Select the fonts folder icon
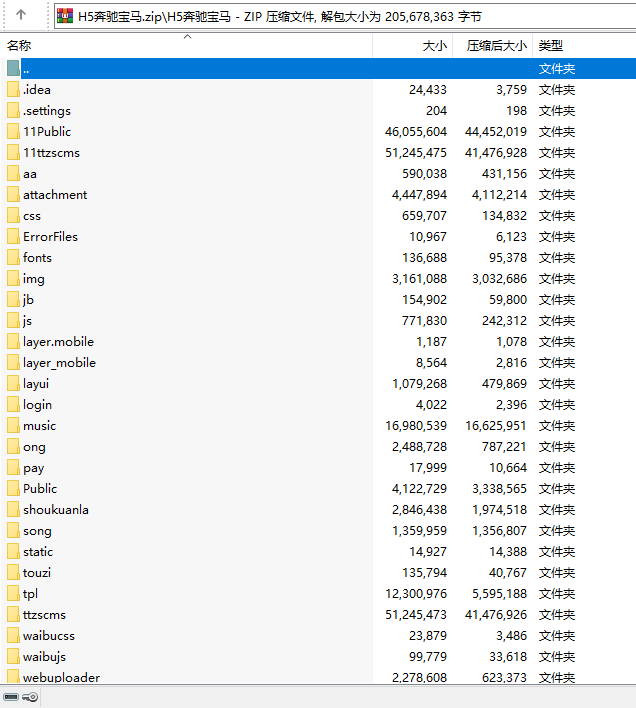Image resolution: width=636 pixels, height=708 pixels. pos(13,257)
